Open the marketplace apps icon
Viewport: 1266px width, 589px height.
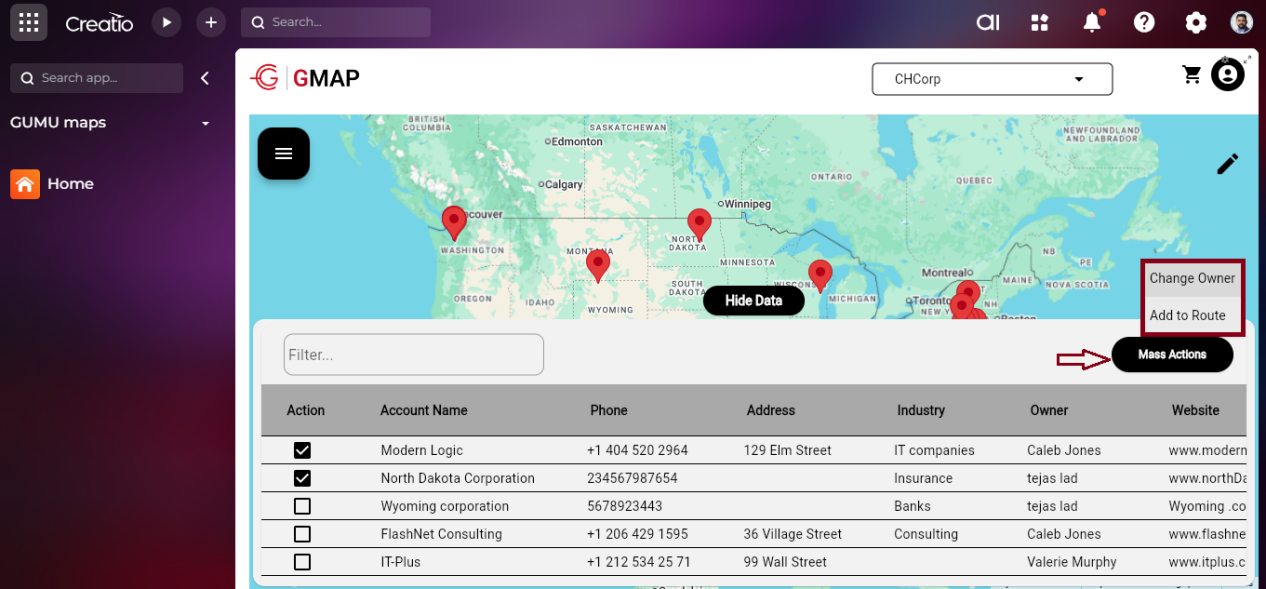click(x=1040, y=22)
